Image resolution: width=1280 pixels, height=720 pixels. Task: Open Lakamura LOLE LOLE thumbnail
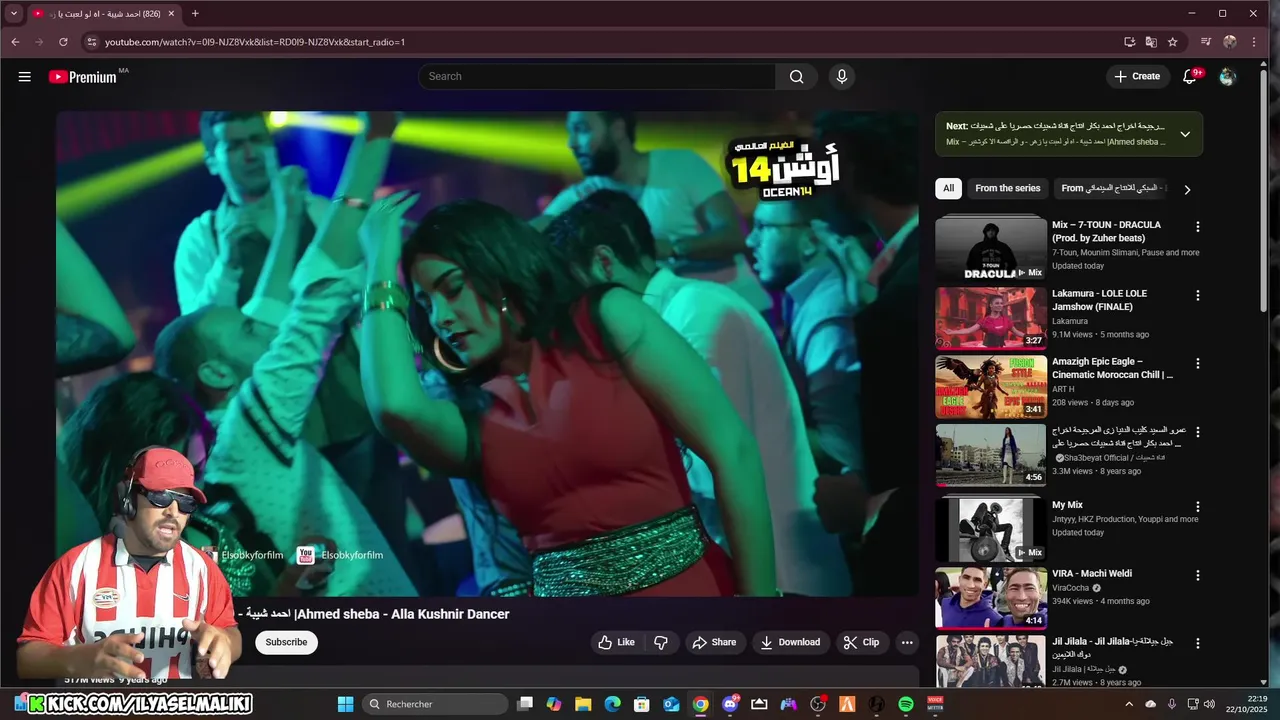991,318
